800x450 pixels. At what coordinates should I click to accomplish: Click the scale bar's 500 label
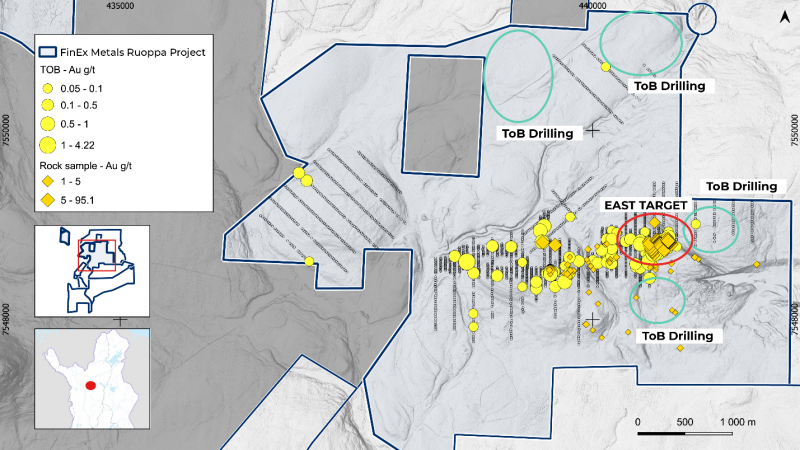687,421
